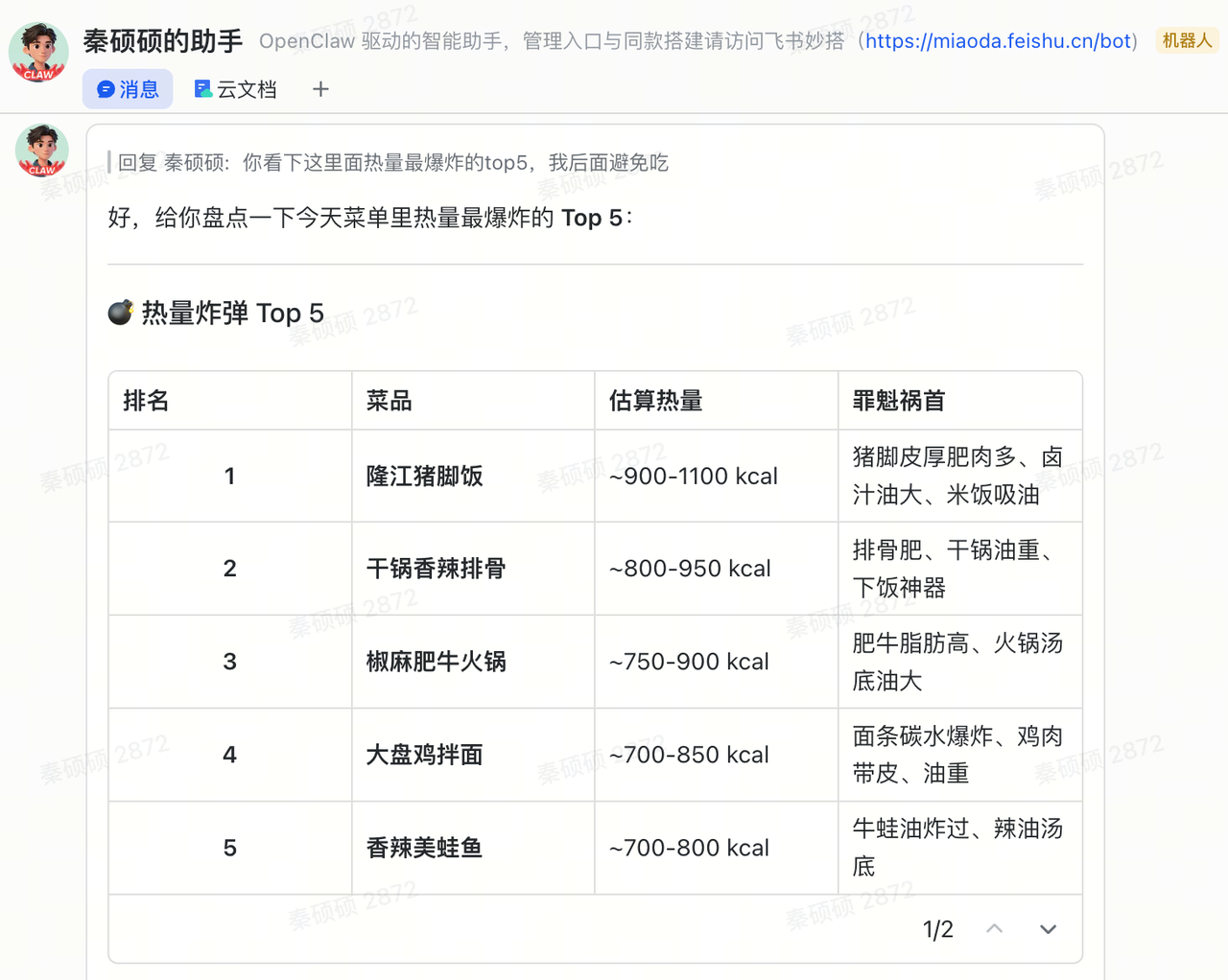The height and width of the screenshot is (980, 1228).
Task: Click the 机器人 badge
Action: tap(1187, 40)
